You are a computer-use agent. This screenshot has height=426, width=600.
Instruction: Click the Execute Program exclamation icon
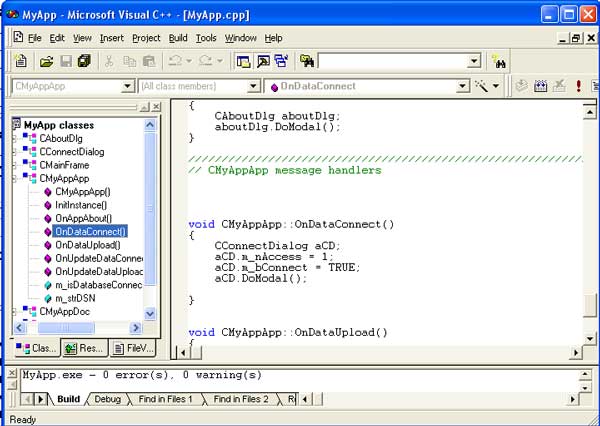[579, 86]
